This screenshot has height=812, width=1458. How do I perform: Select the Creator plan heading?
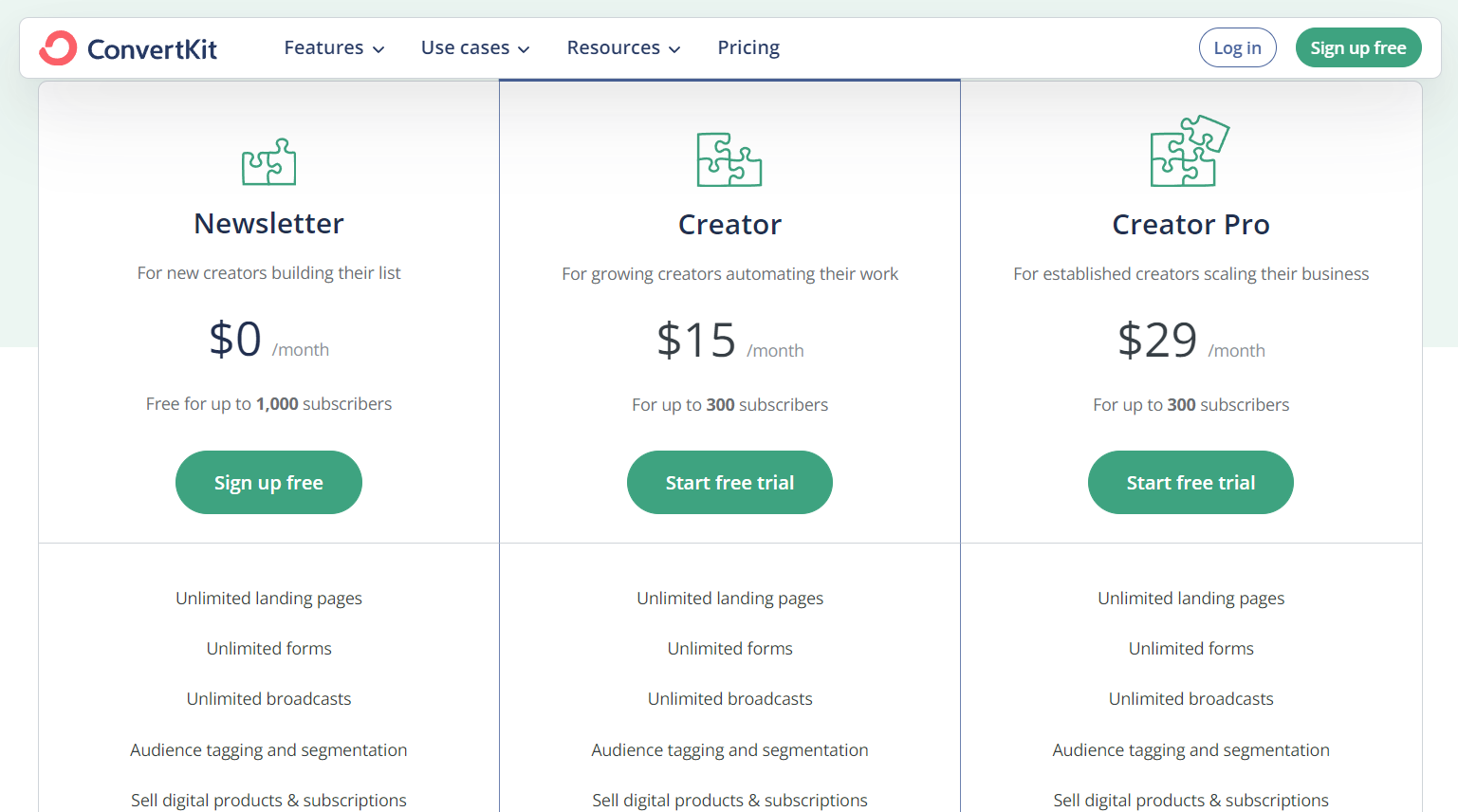pyautogui.click(x=729, y=224)
